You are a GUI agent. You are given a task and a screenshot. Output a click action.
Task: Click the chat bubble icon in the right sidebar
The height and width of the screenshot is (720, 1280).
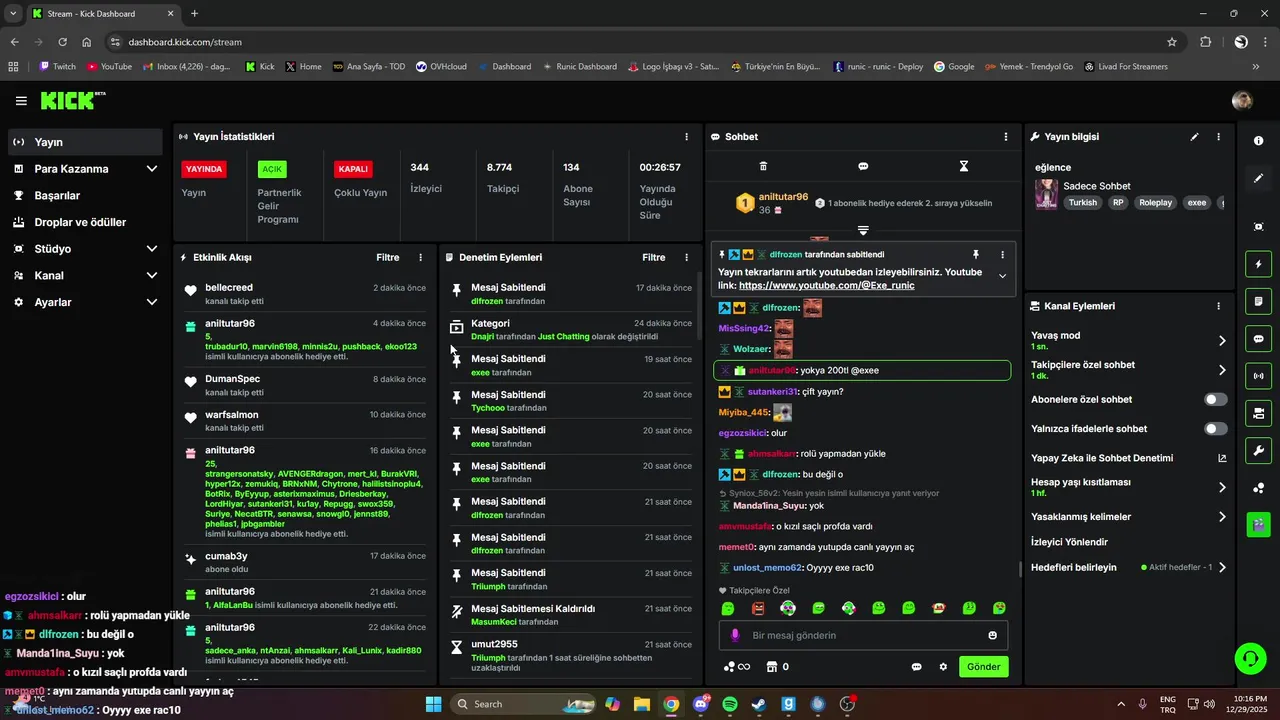(x=1258, y=338)
